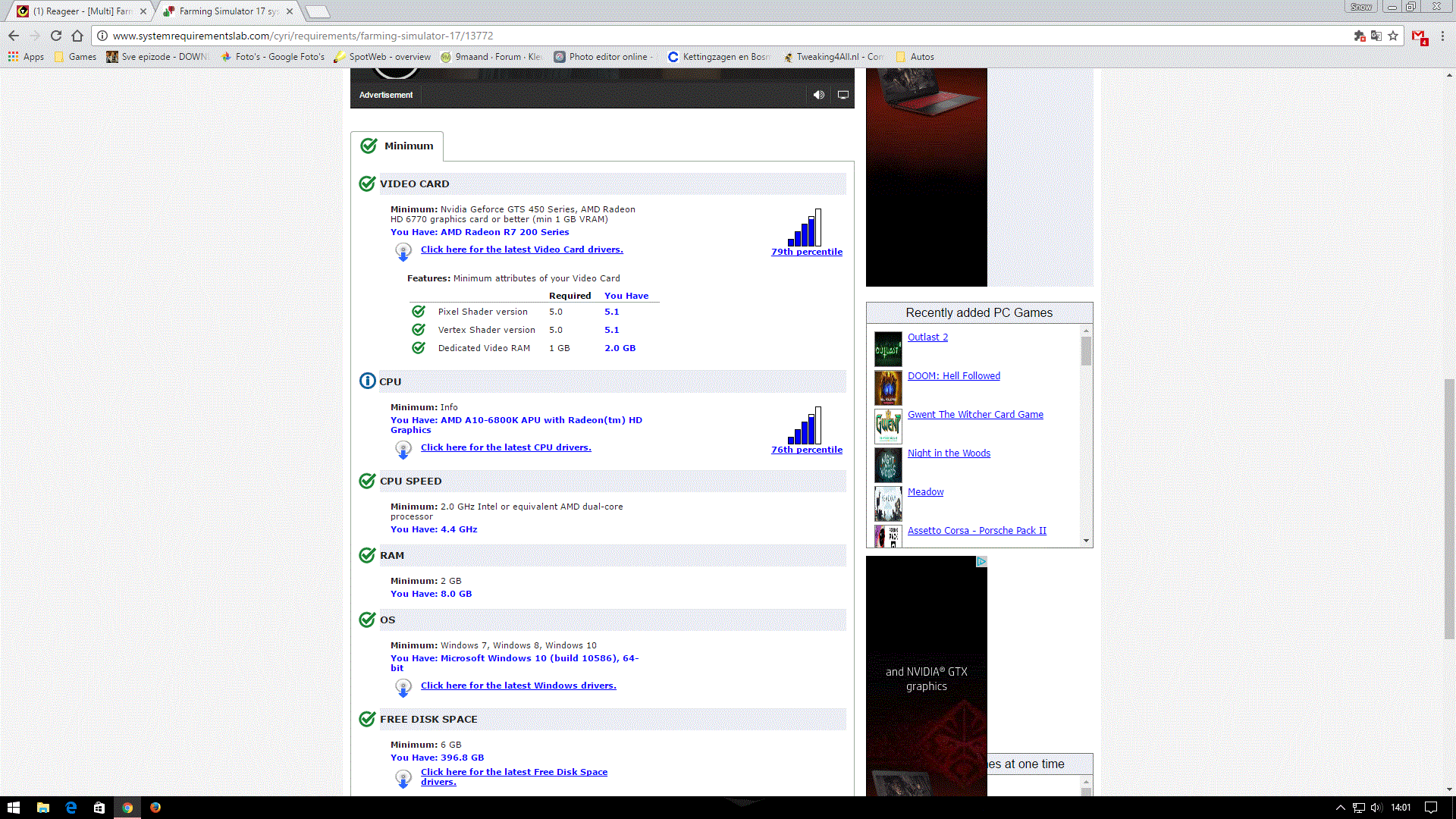The image size is (1456, 819).
Task: Open Outlast 2 game thumbnail
Action: click(888, 349)
